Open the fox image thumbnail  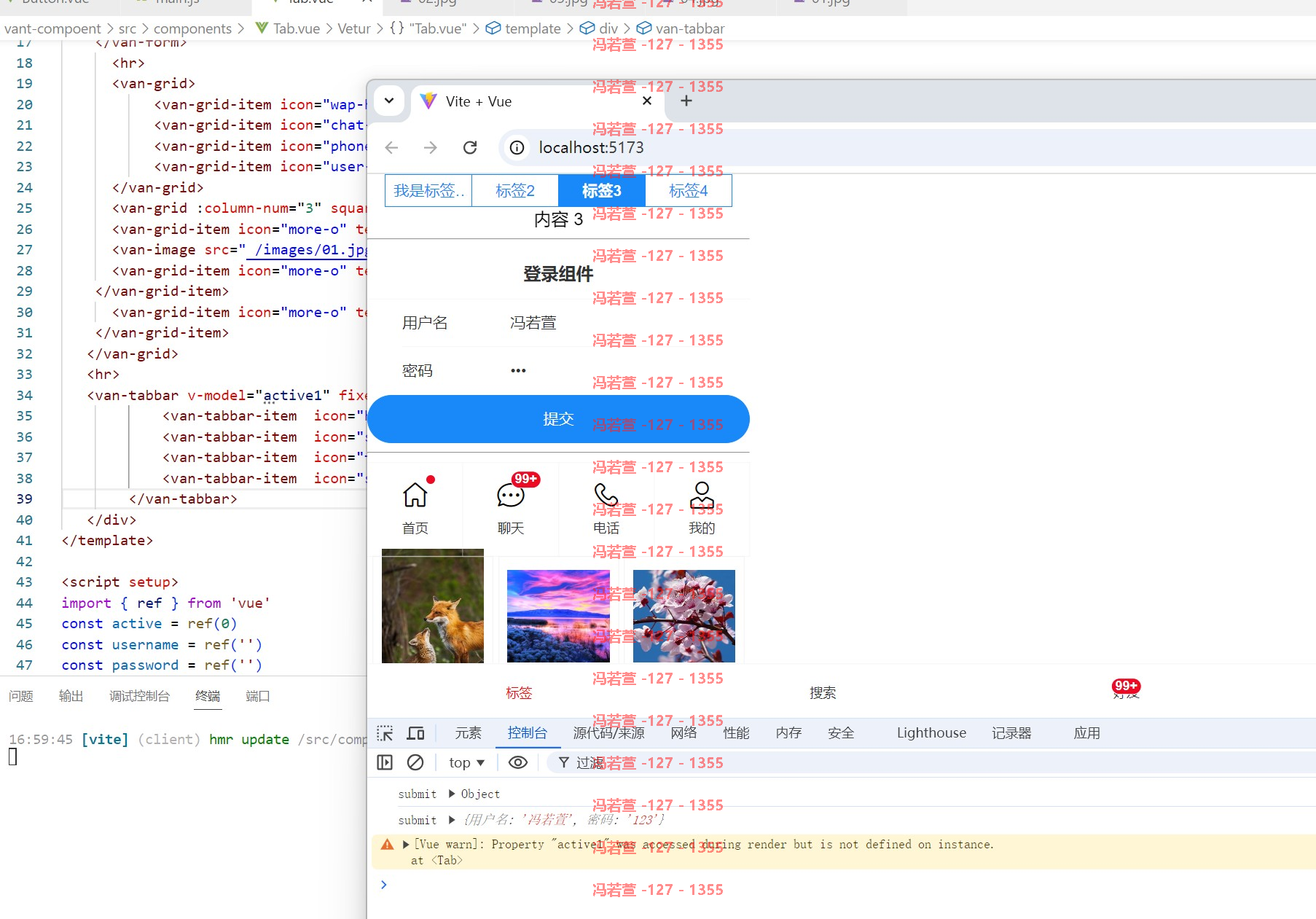[433, 606]
